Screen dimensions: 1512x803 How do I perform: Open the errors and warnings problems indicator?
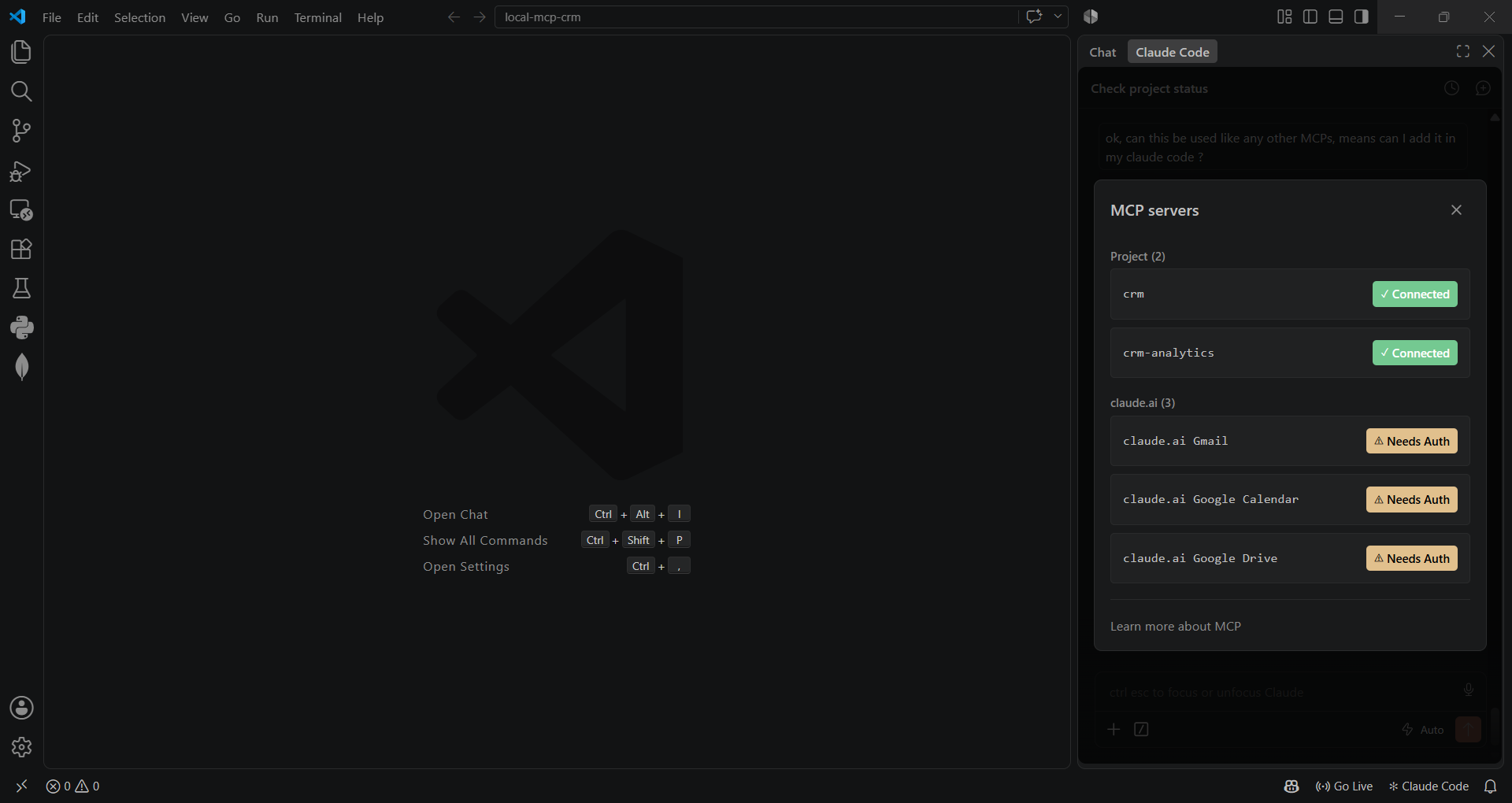click(x=72, y=786)
